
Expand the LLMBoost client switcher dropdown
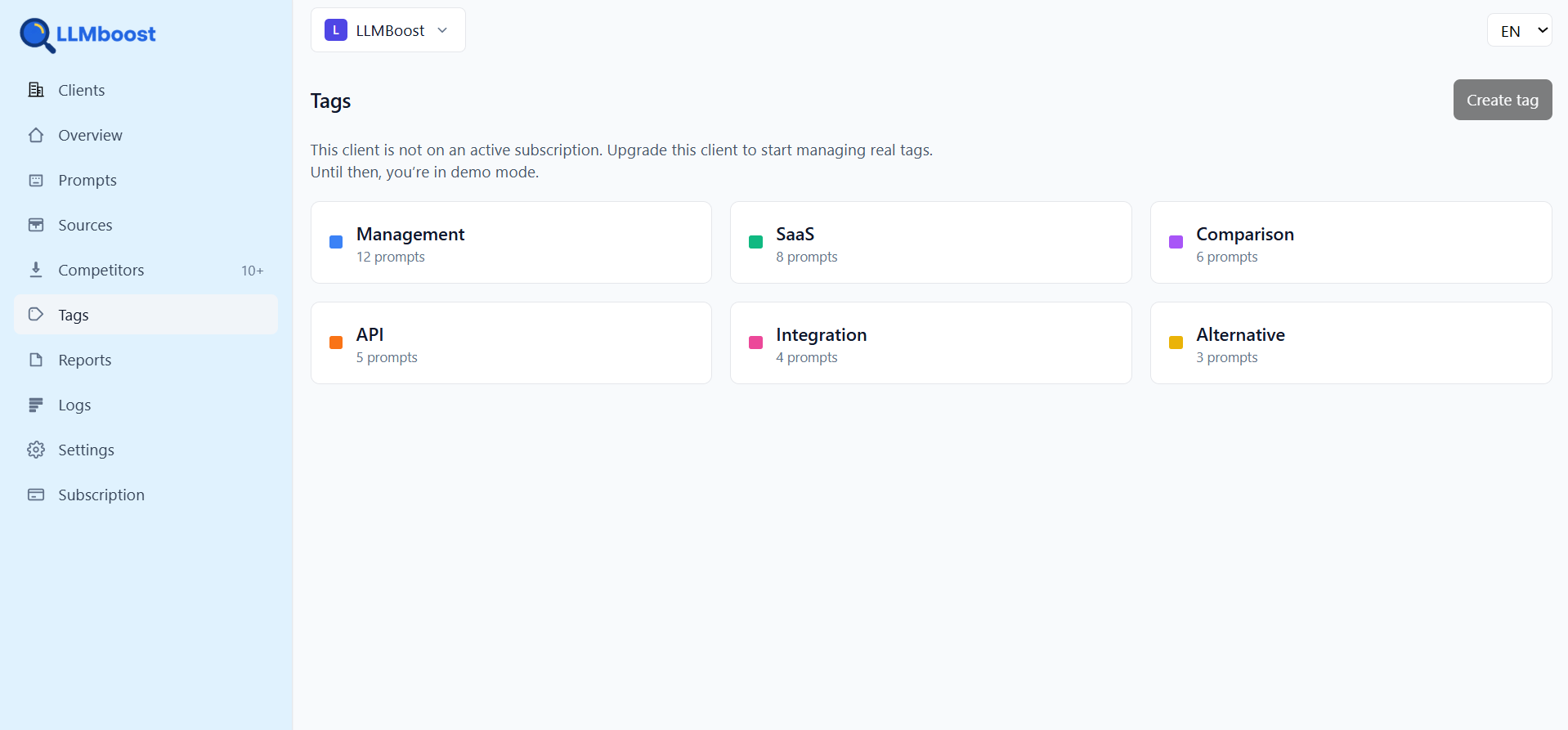(x=388, y=29)
